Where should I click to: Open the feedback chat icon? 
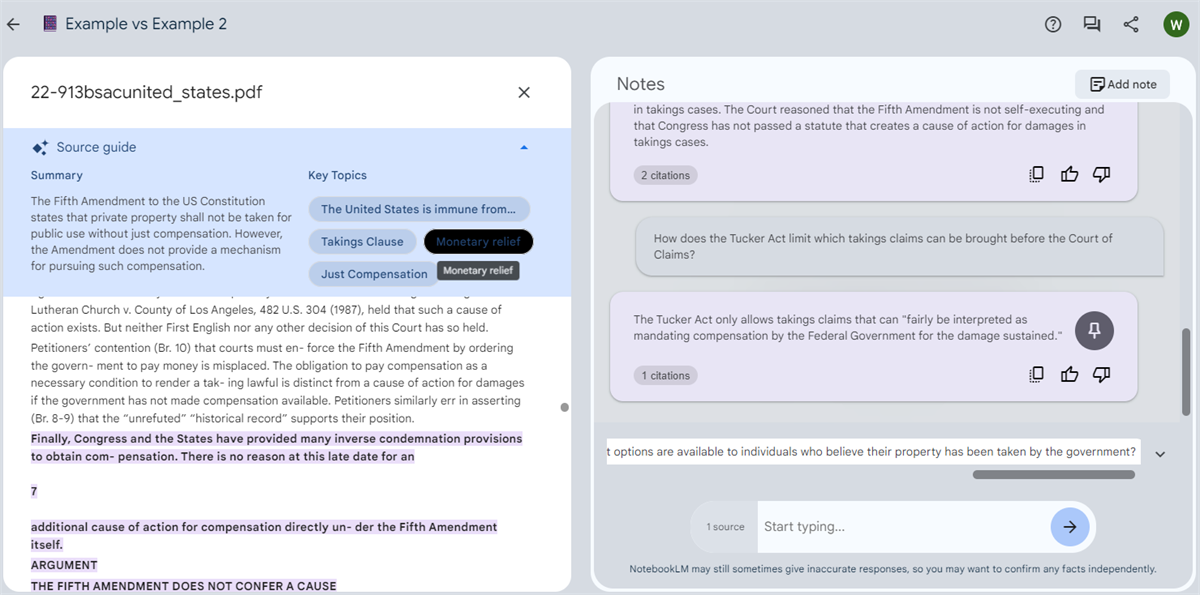coord(1091,23)
